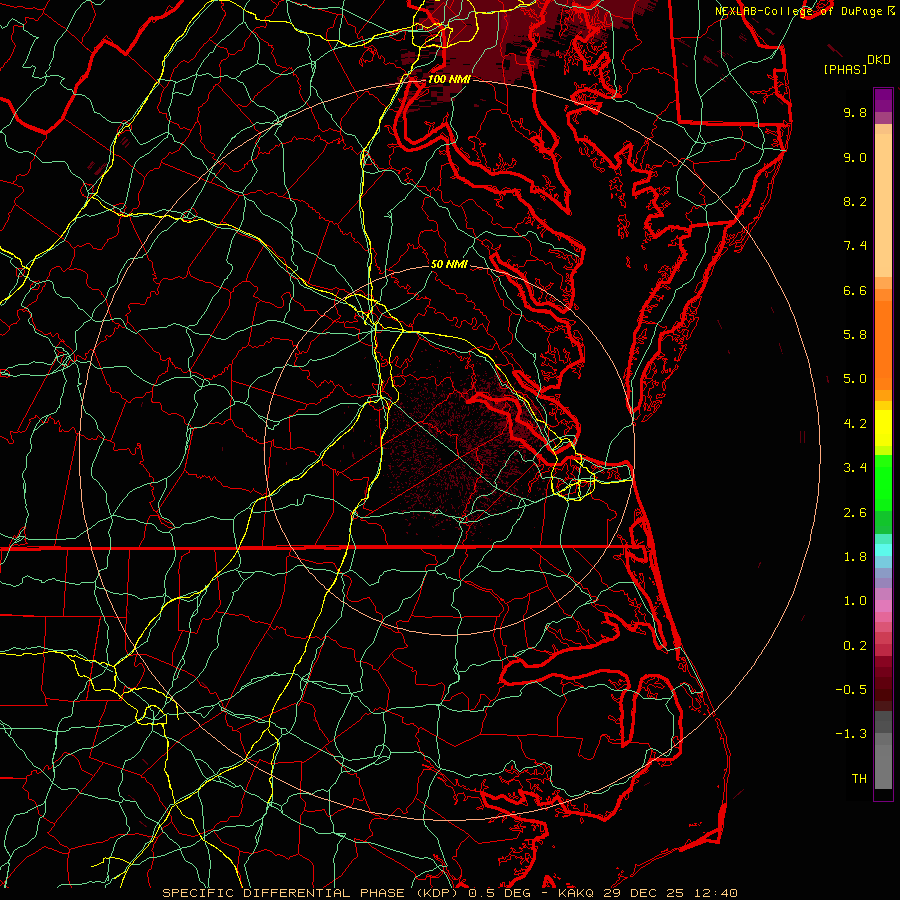Click the 7.4 legend value
The image size is (900, 900).
click(855, 246)
